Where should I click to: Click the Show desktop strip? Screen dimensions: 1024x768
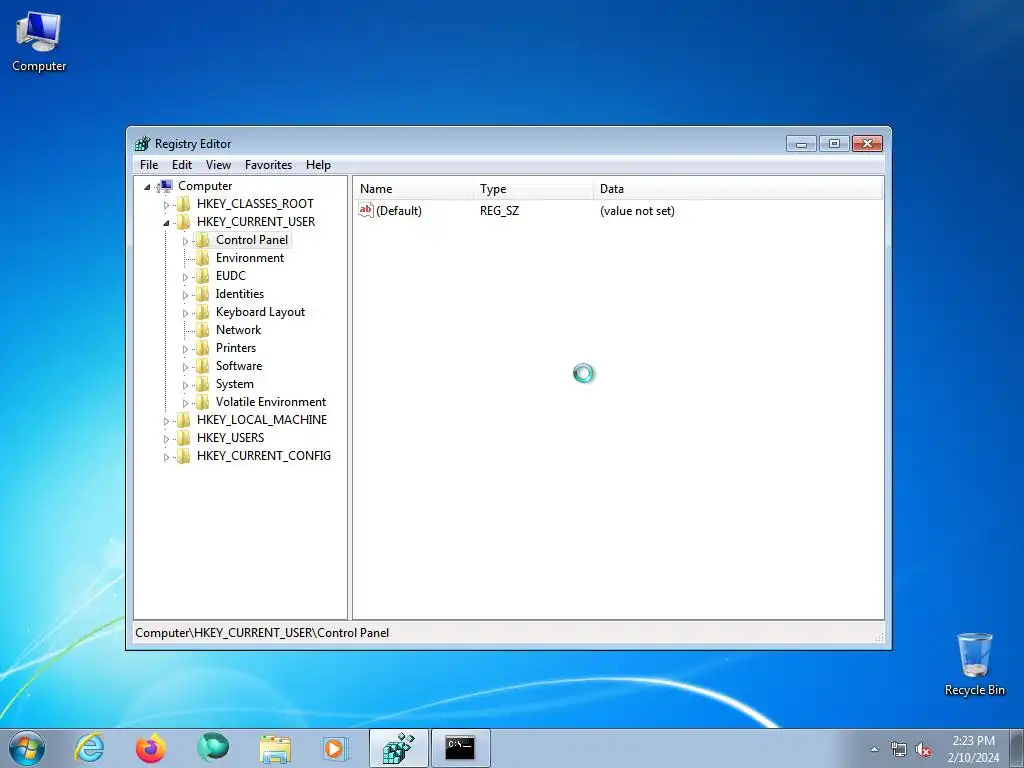point(1017,748)
